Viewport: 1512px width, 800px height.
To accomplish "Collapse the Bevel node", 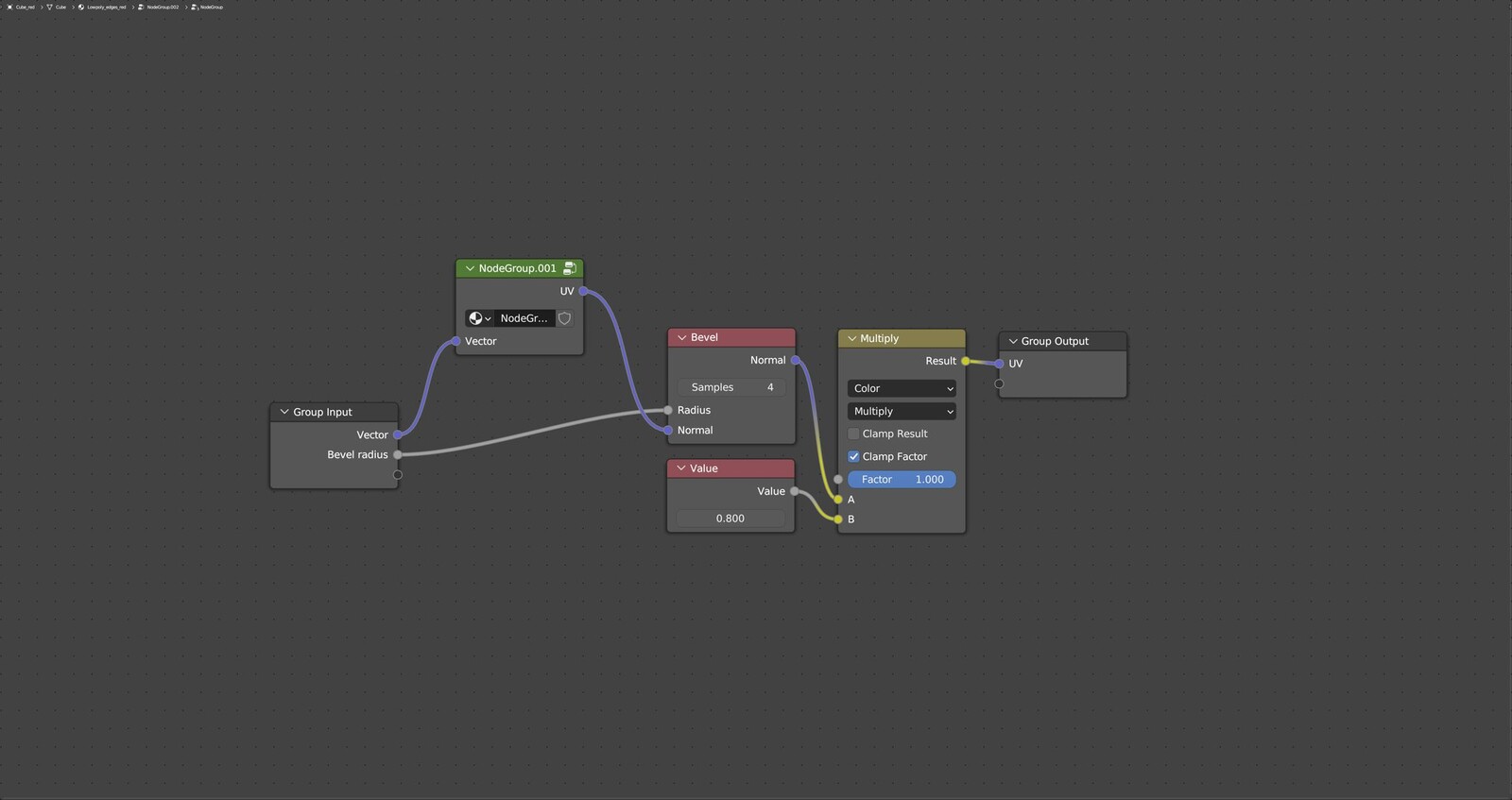I will click(x=681, y=337).
